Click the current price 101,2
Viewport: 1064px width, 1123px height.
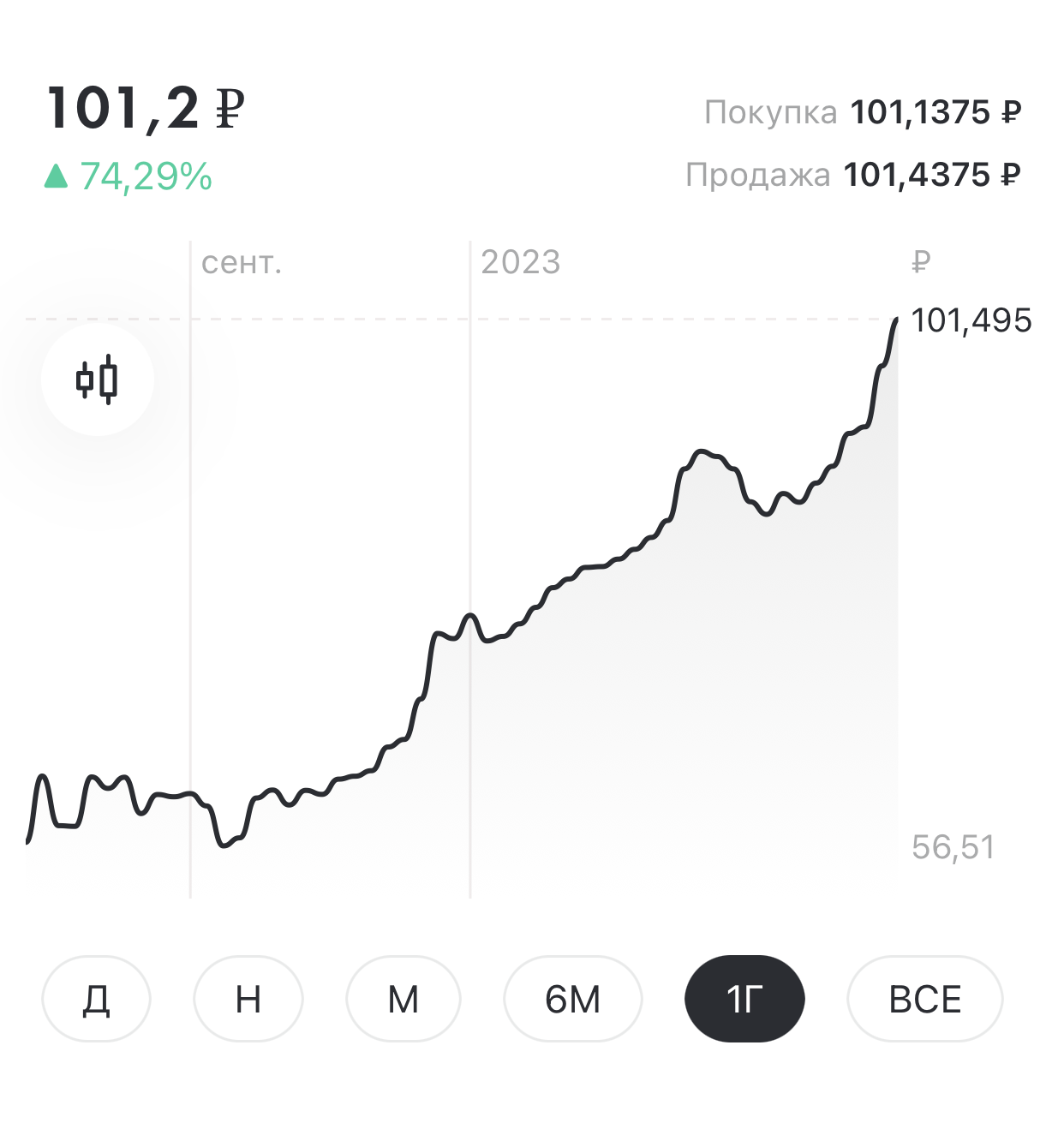123,109
